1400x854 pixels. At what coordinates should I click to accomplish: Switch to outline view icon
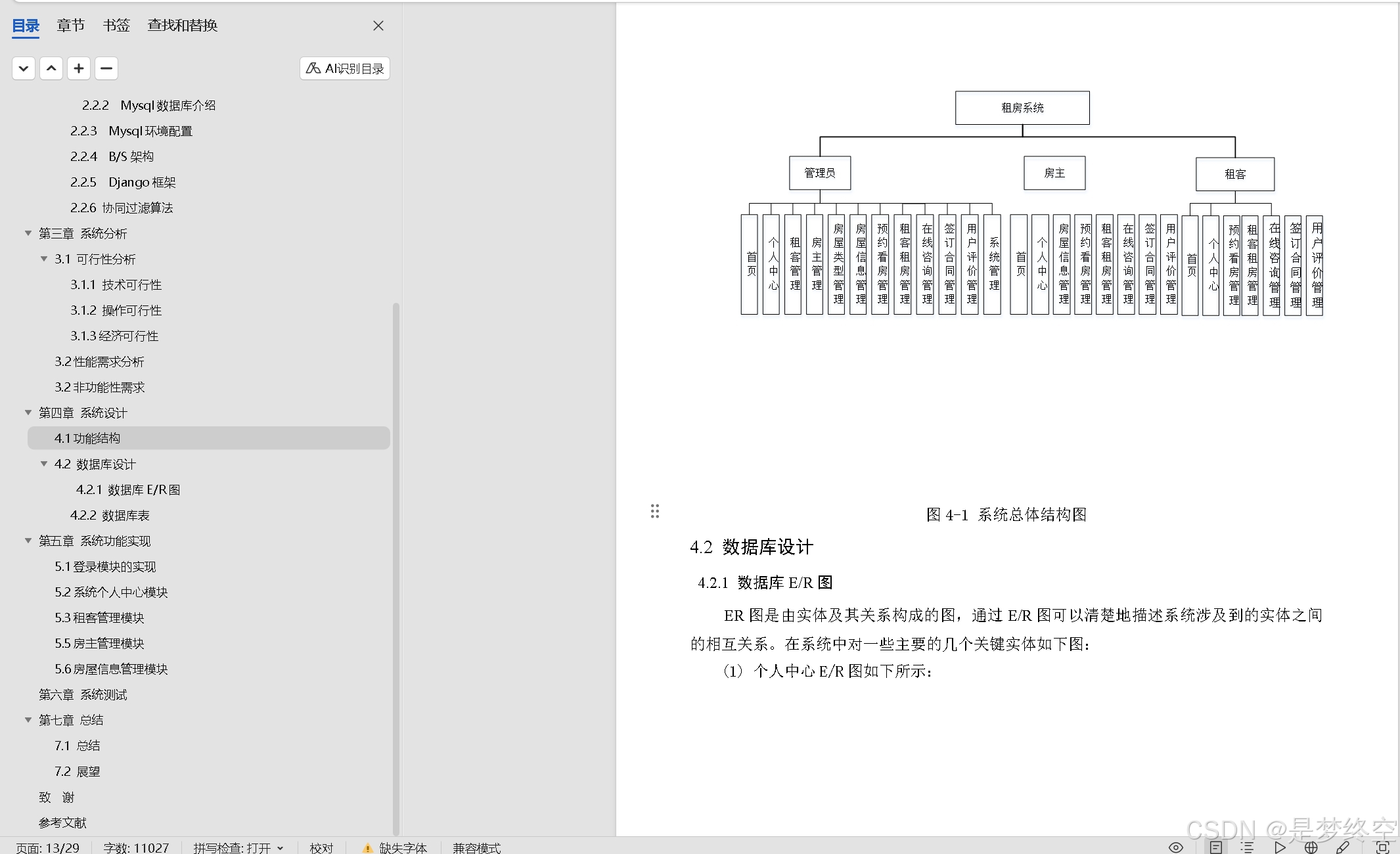pos(1247,847)
